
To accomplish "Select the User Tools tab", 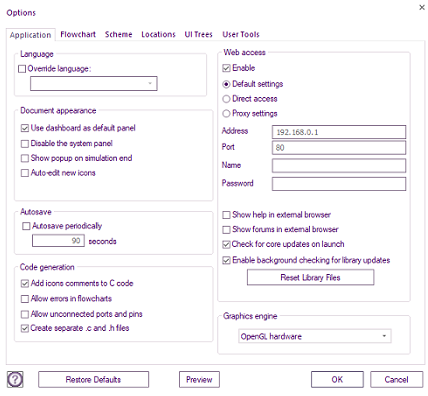I will (x=241, y=34).
